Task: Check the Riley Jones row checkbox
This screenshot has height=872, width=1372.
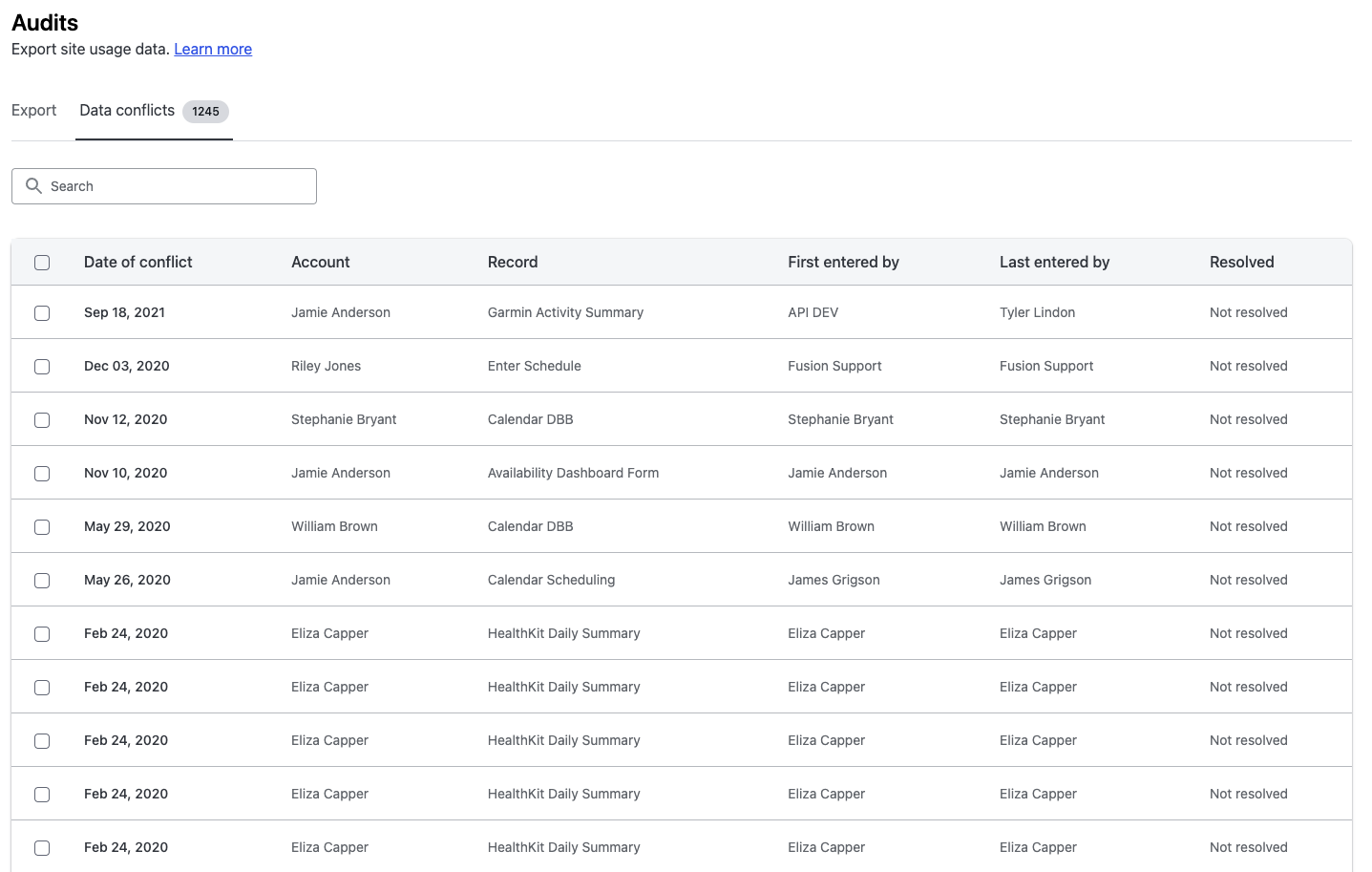Action: pyautogui.click(x=41, y=366)
